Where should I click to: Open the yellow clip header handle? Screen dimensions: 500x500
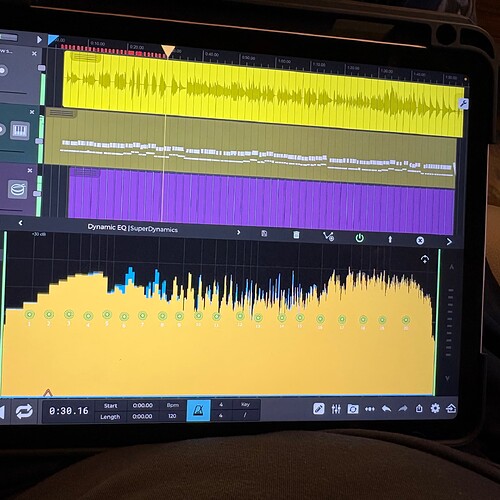(x=86, y=57)
